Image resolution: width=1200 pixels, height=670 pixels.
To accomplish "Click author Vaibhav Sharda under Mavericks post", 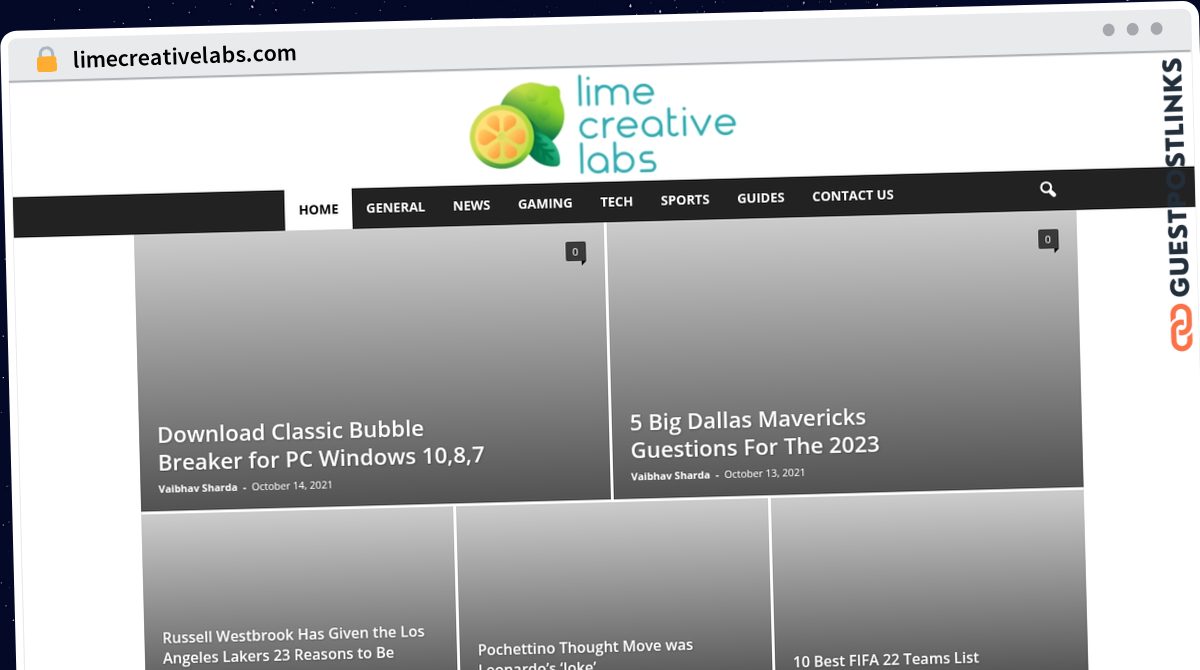I will (670, 475).
